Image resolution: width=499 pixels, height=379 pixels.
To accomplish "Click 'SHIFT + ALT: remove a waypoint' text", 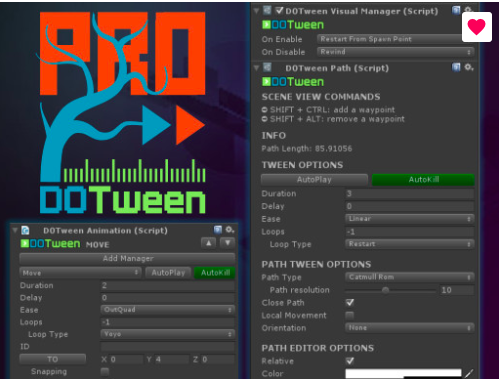I will click(337, 119).
